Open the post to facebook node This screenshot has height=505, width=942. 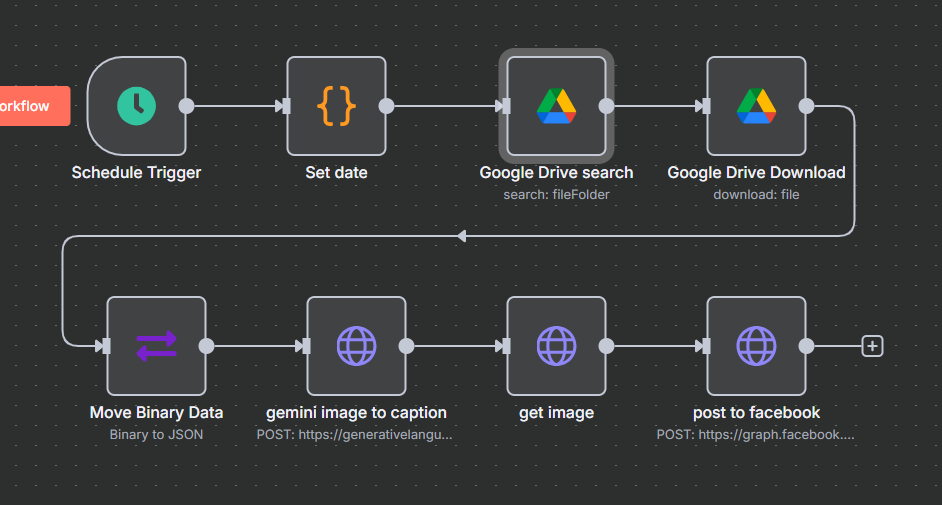[x=756, y=346]
